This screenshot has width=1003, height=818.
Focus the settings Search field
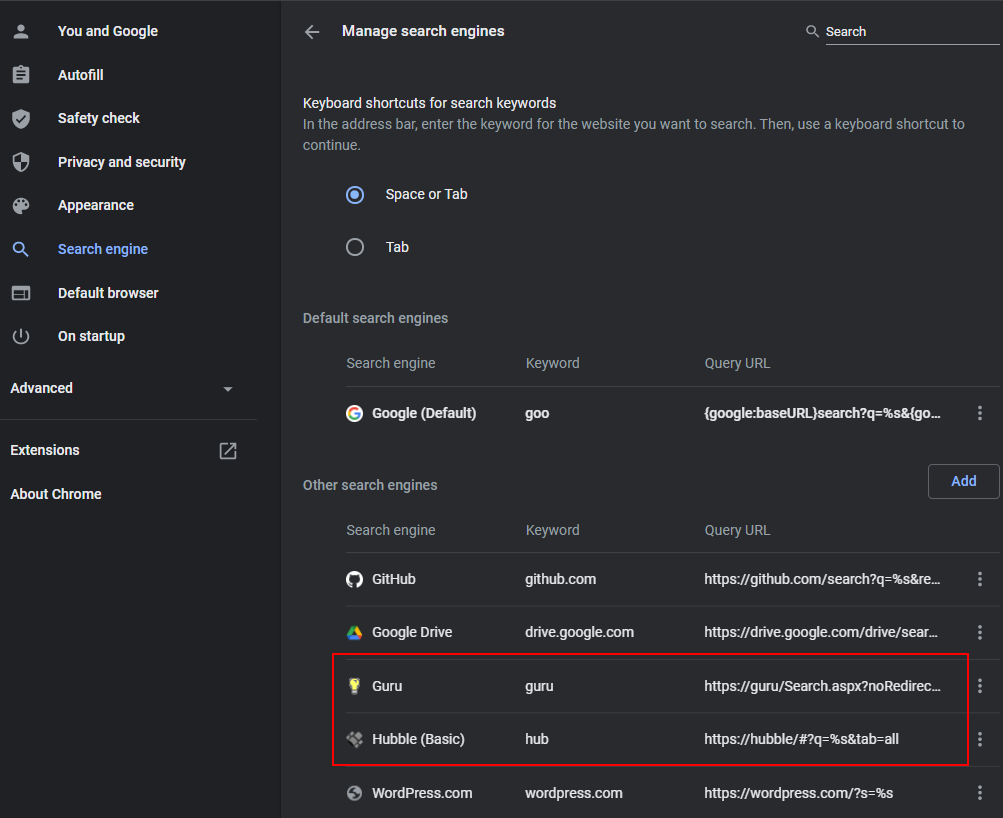[912, 31]
